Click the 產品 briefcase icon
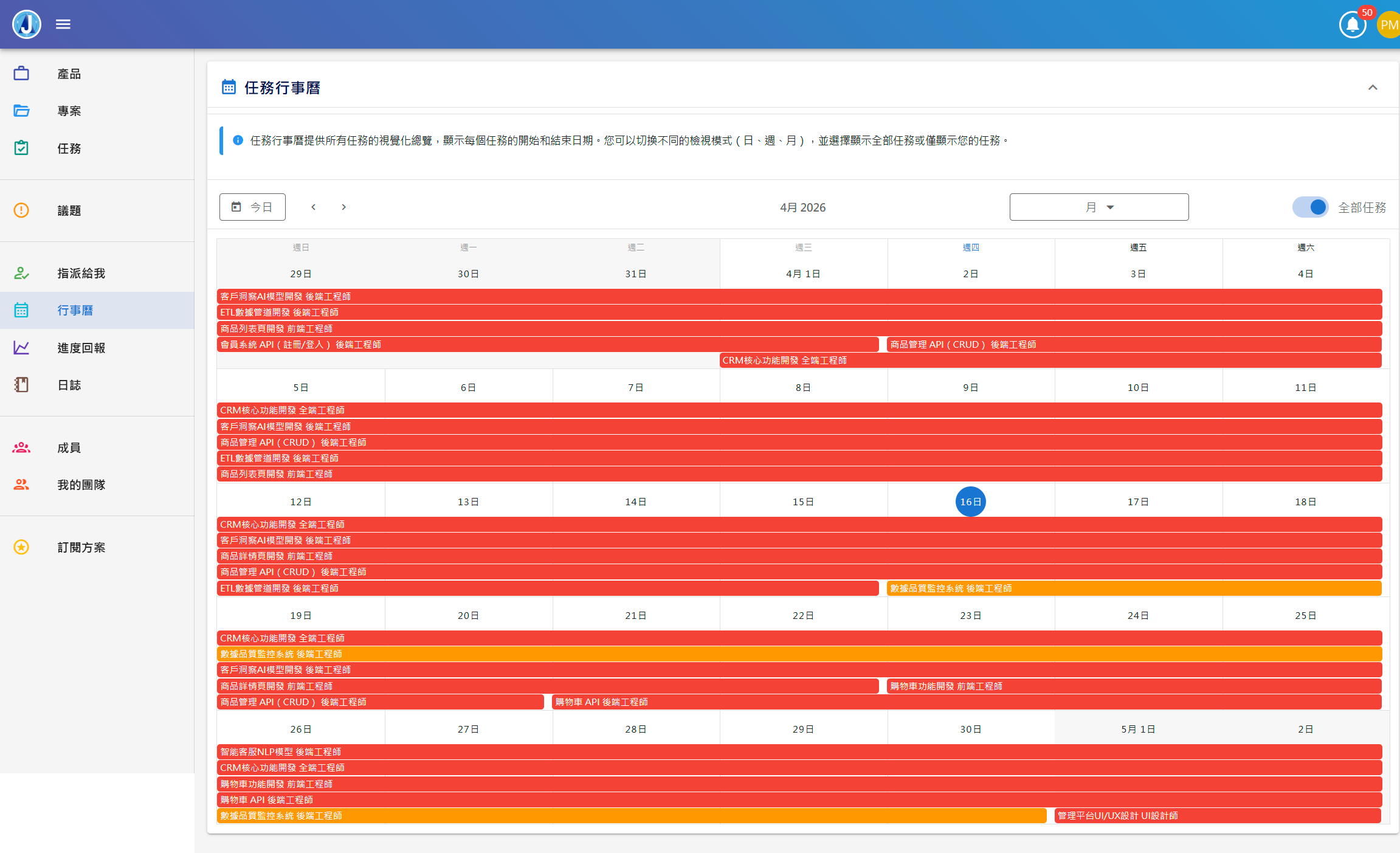This screenshot has width=1400, height=853. 21,74
